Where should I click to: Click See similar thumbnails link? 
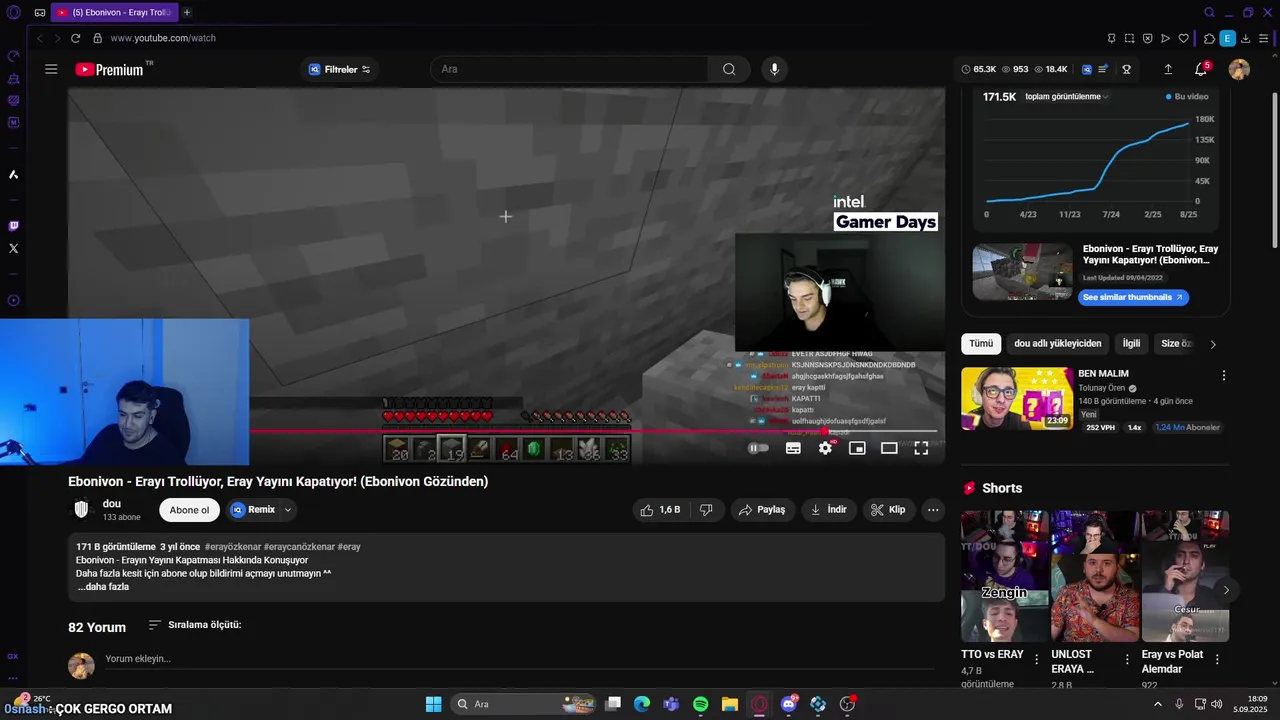[1133, 297]
